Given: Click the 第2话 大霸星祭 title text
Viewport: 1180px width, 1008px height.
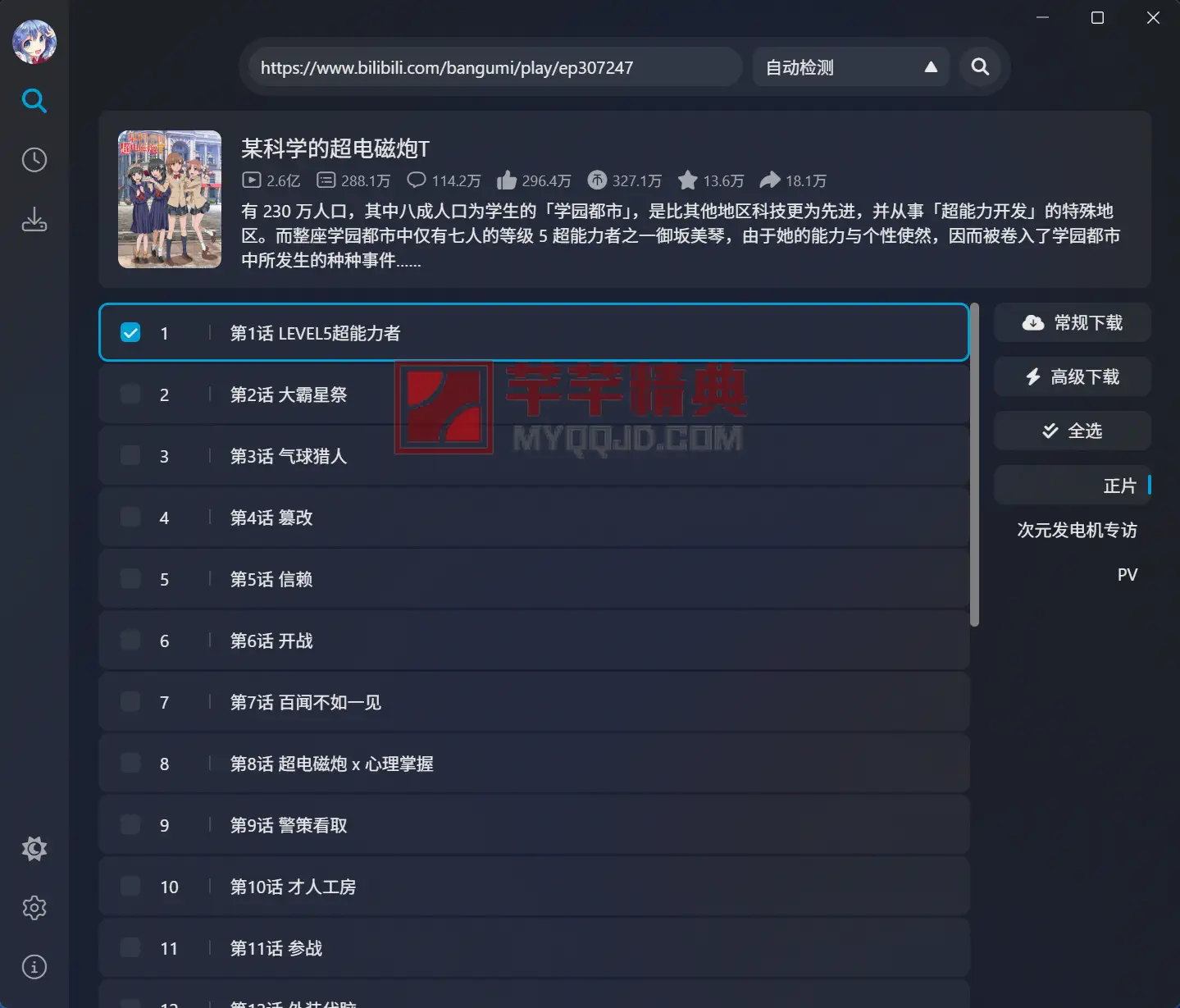Looking at the screenshot, I should (x=289, y=395).
